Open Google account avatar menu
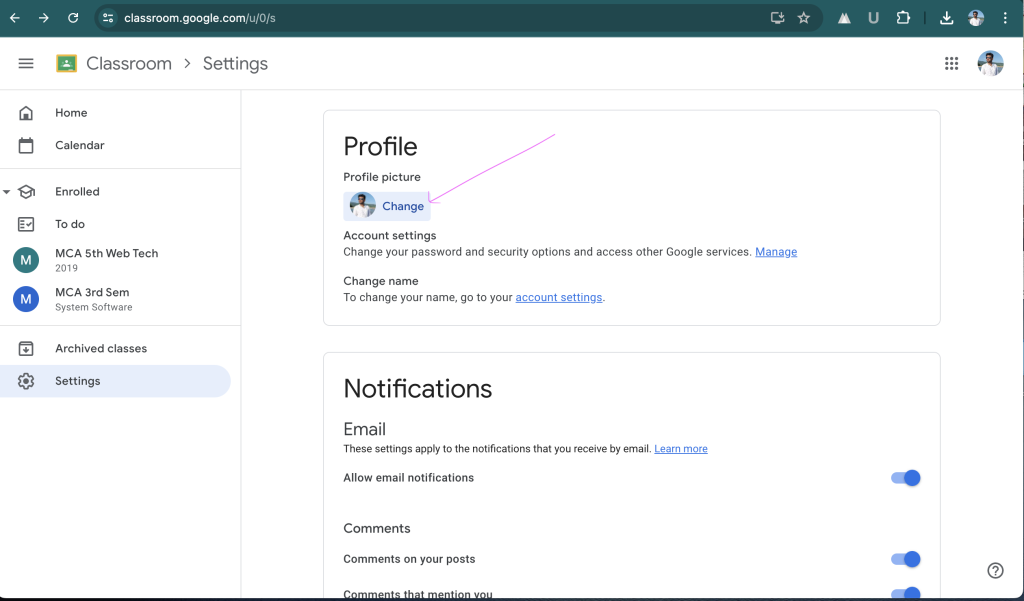This screenshot has height=601, width=1024. pyautogui.click(x=990, y=63)
